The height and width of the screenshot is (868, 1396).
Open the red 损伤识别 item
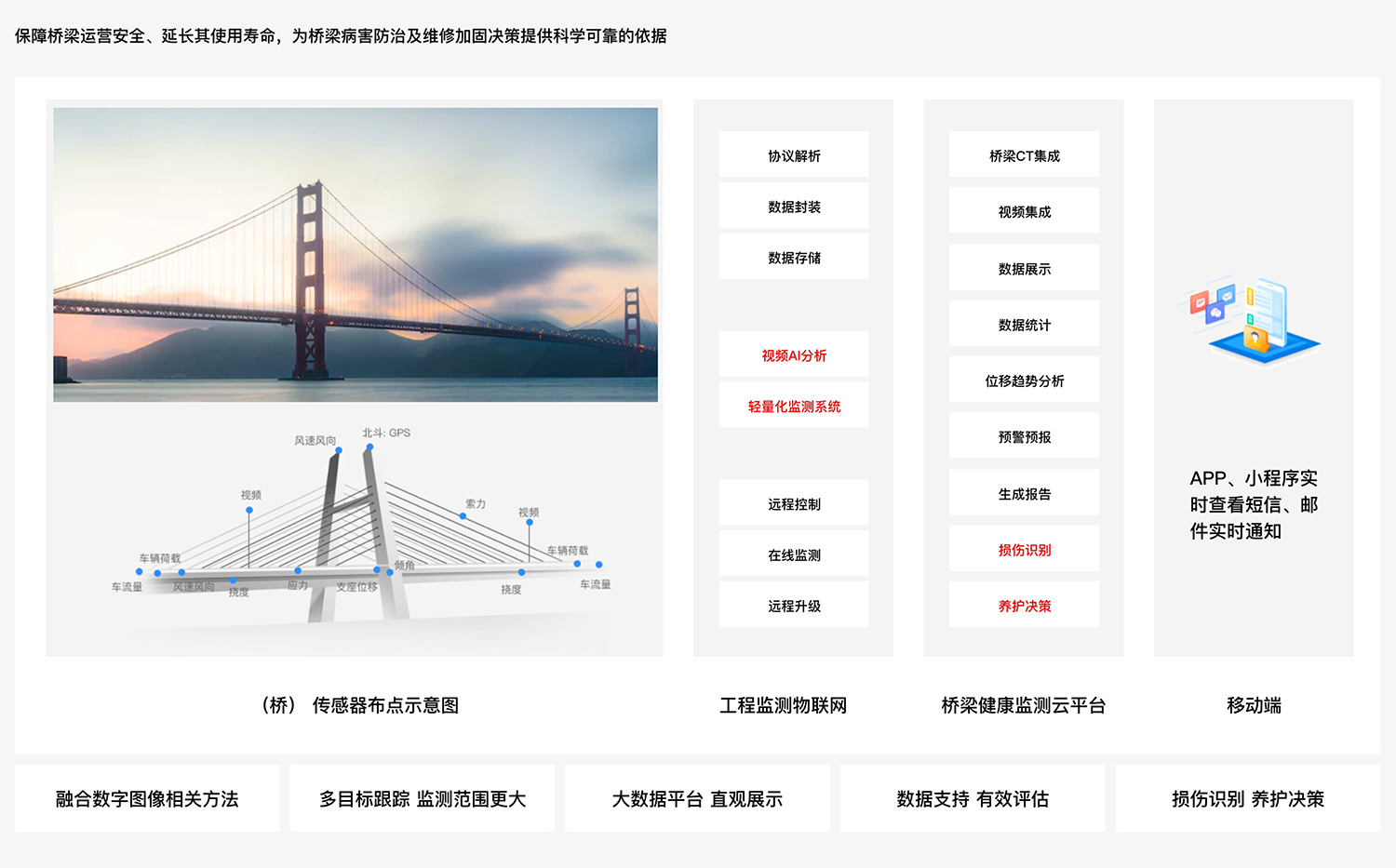[x=1024, y=549]
